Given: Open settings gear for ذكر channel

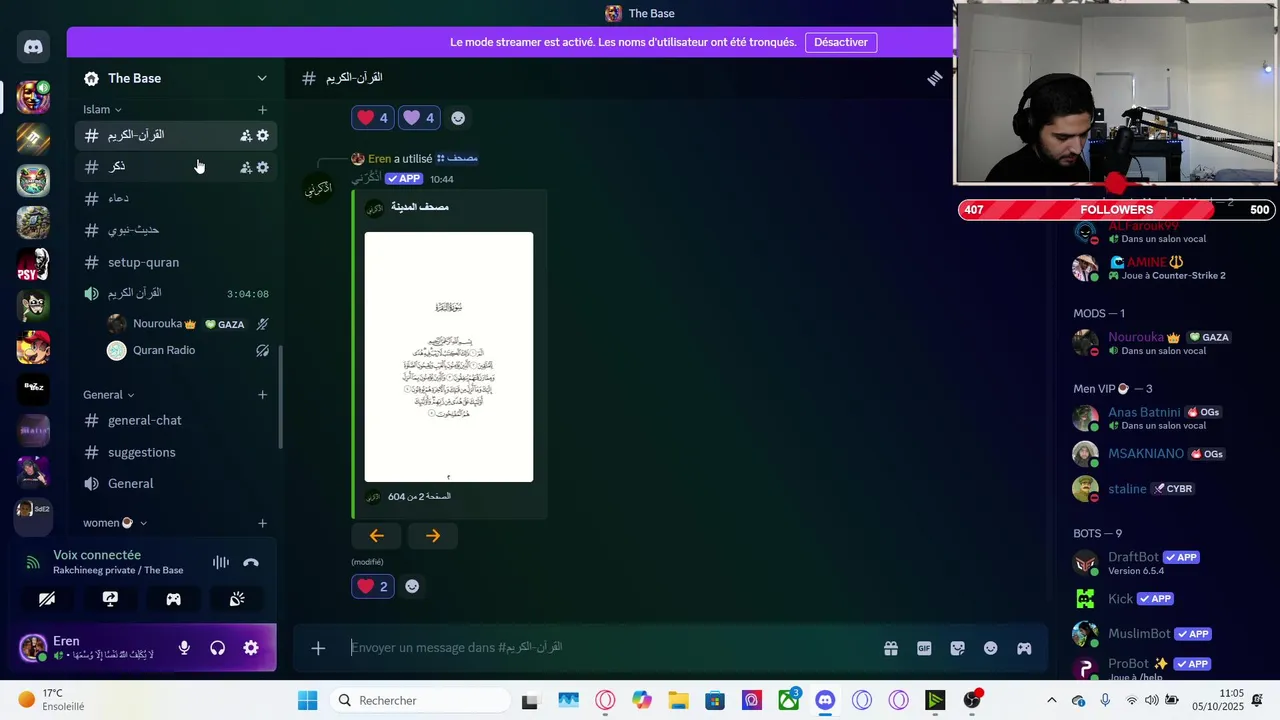Looking at the screenshot, I should tap(262, 167).
